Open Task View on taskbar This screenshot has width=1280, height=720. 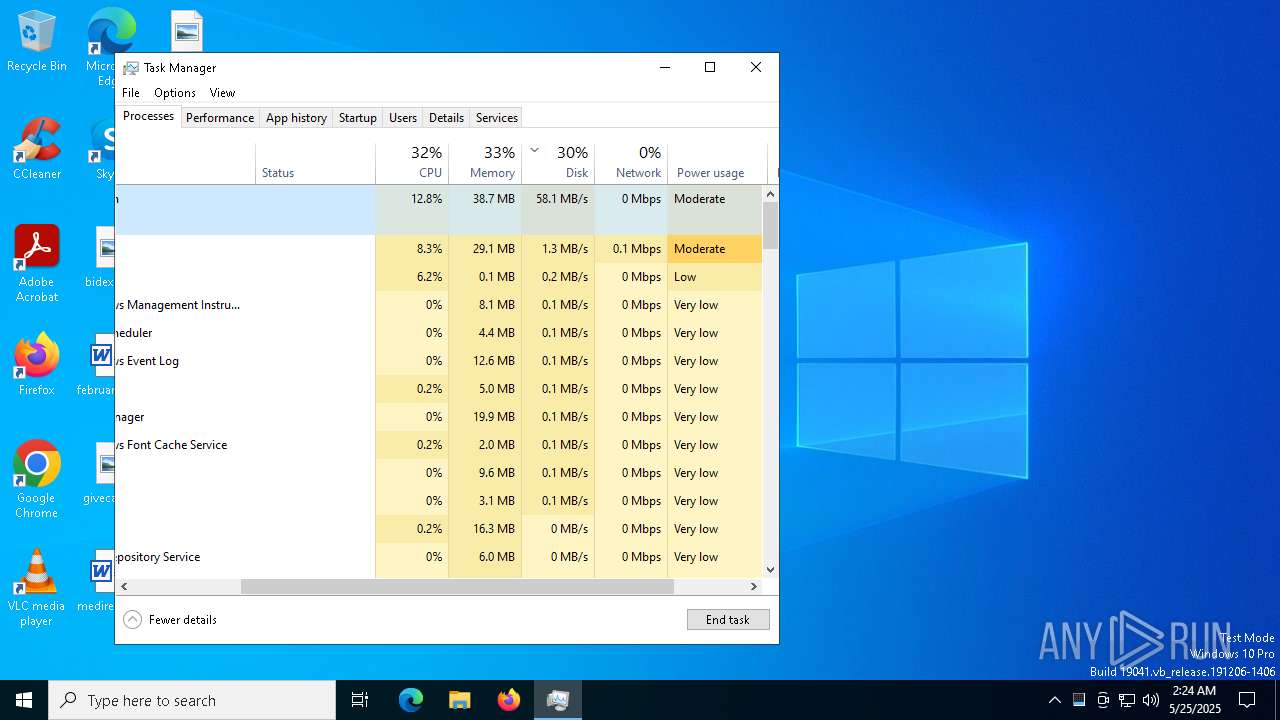coord(360,700)
